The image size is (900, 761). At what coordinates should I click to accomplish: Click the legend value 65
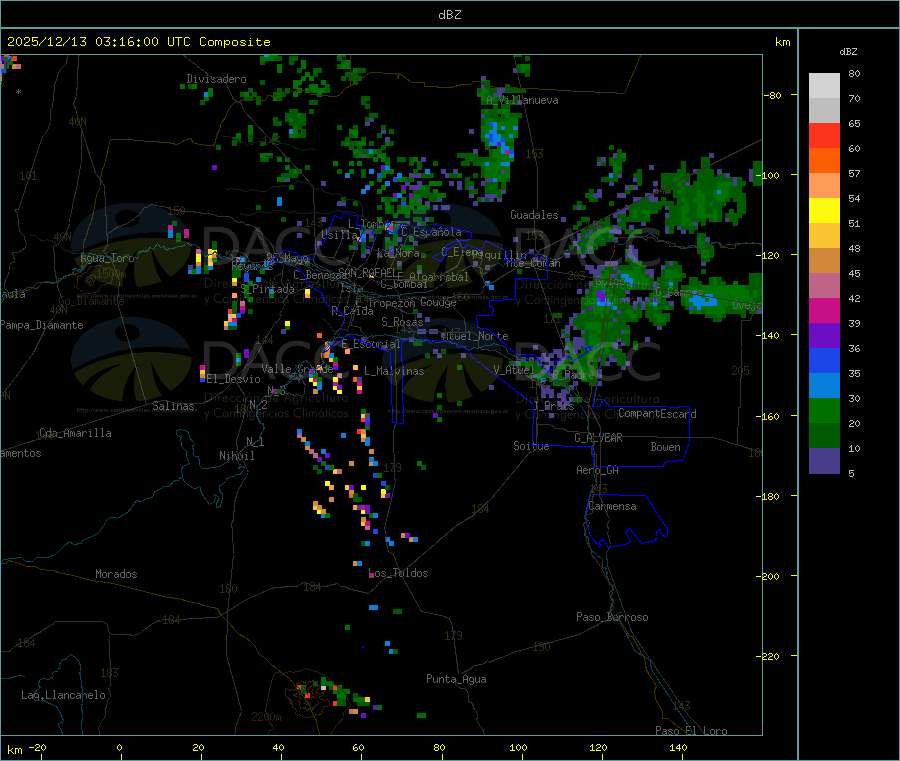pos(854,123)
